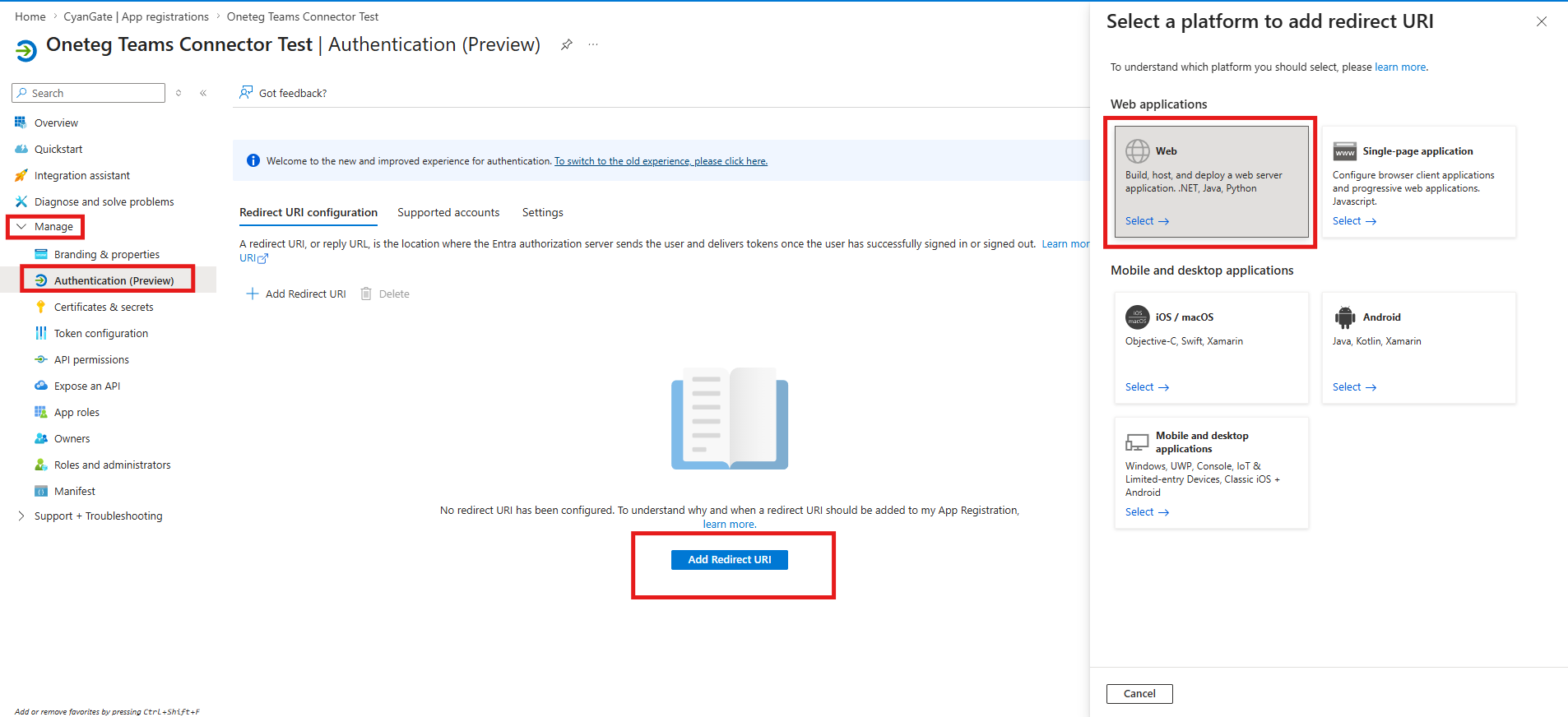Click Select link on the Web card
This screenshot has height=717, width=1568.
[x=1148, y=220]
